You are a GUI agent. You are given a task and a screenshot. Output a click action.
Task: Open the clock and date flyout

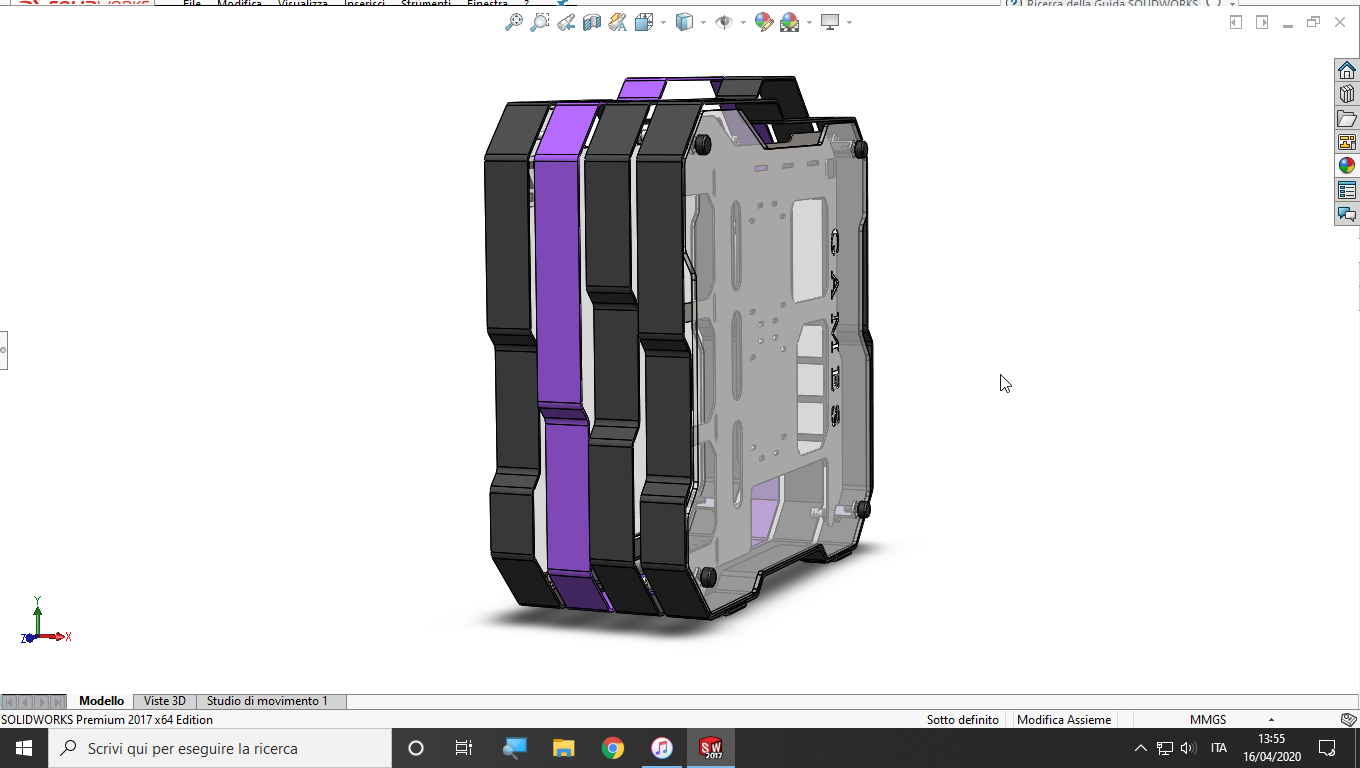pos(1272,748)
